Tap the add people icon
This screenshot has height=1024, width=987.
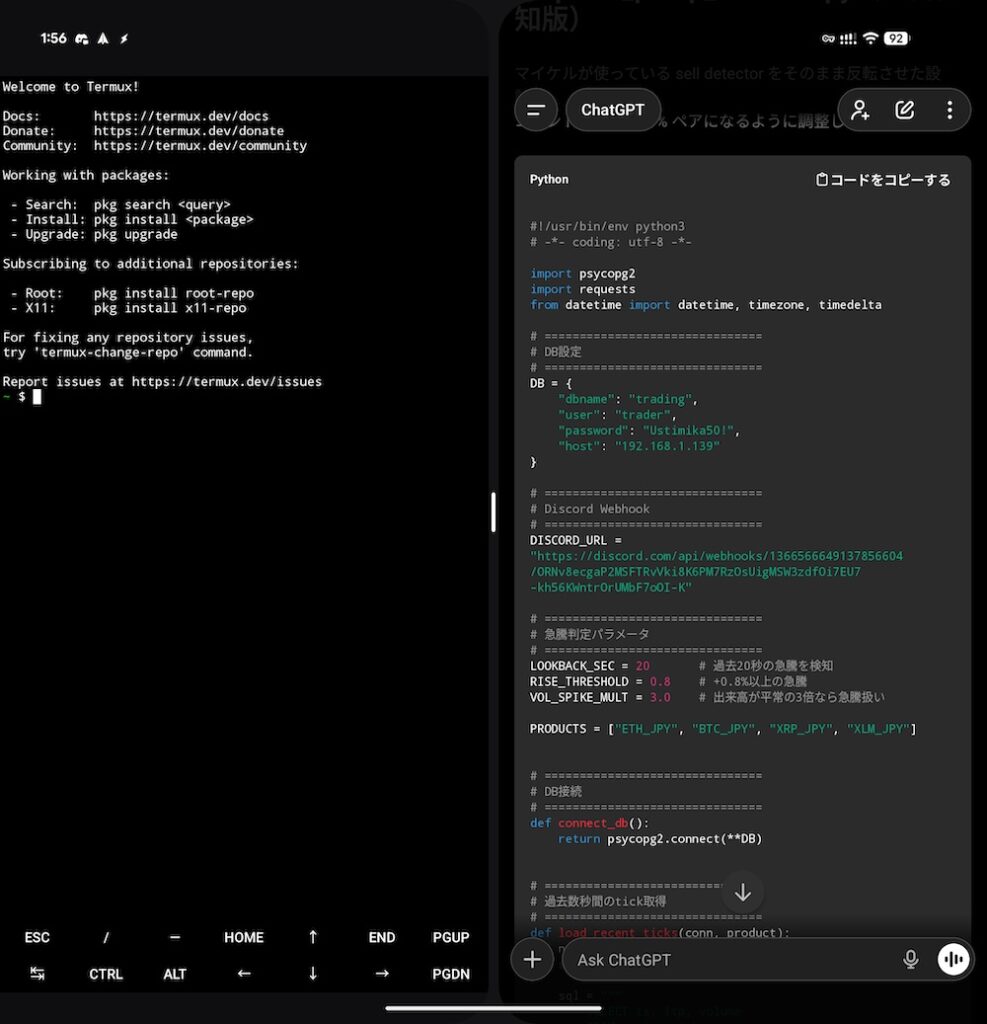coord(860,110)
